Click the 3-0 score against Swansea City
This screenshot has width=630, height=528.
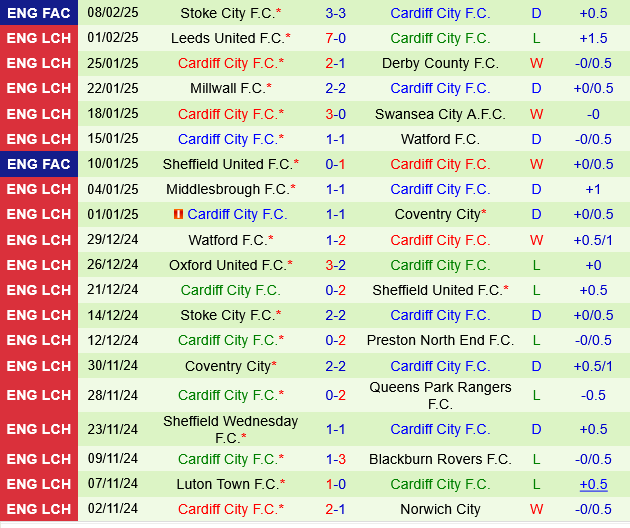point(336,114)
